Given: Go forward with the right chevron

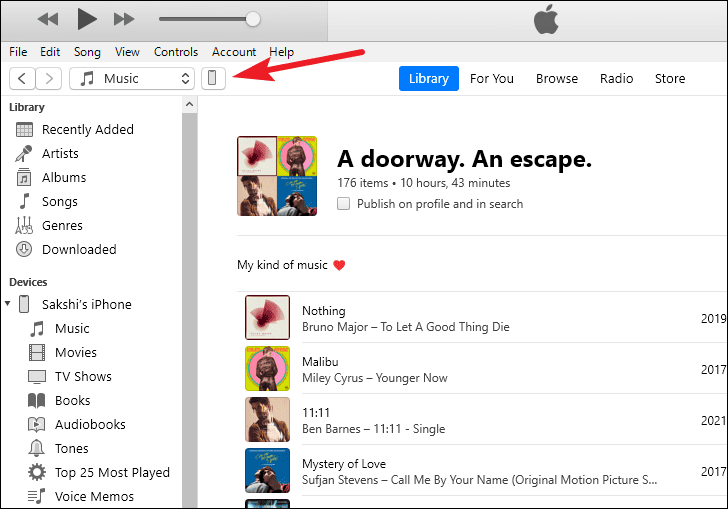Looking at the screenshot, I should point(49,78).
